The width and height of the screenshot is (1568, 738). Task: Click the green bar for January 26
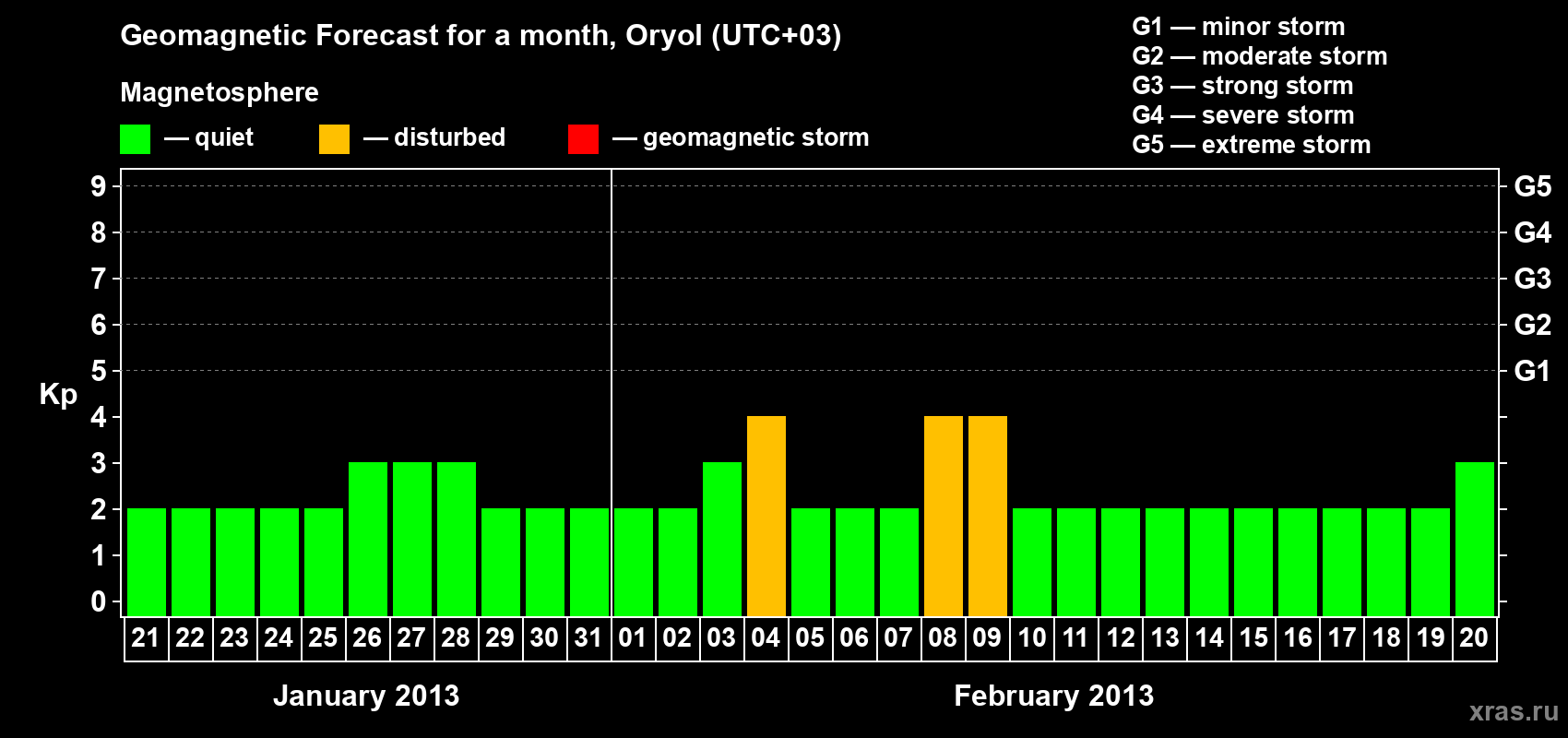coord(368,539)
